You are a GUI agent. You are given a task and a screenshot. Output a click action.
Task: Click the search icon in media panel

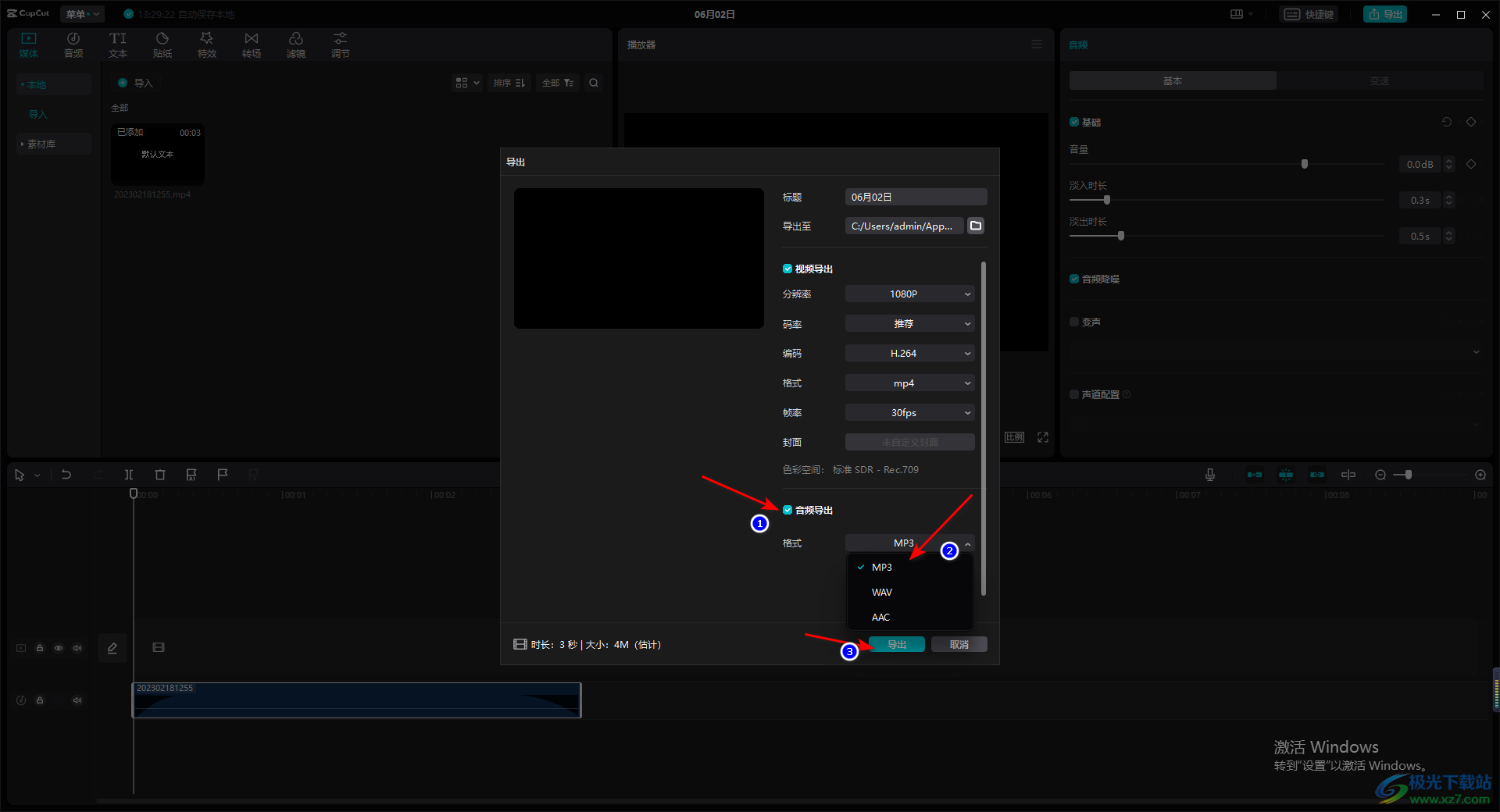[x=594, y=83]
